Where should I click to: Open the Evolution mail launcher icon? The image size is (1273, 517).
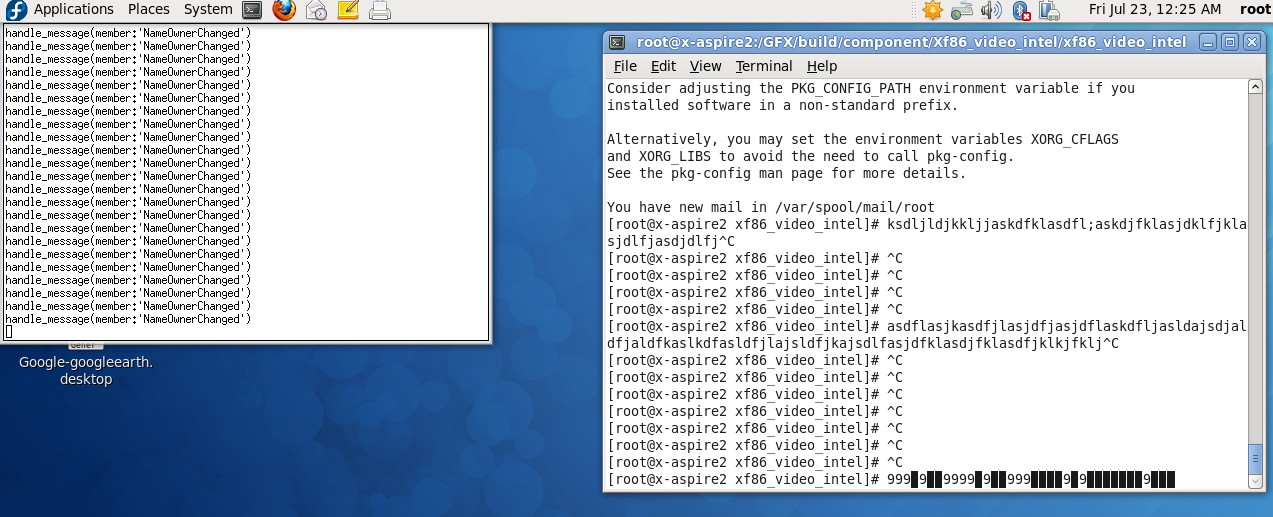pos(316,10)
